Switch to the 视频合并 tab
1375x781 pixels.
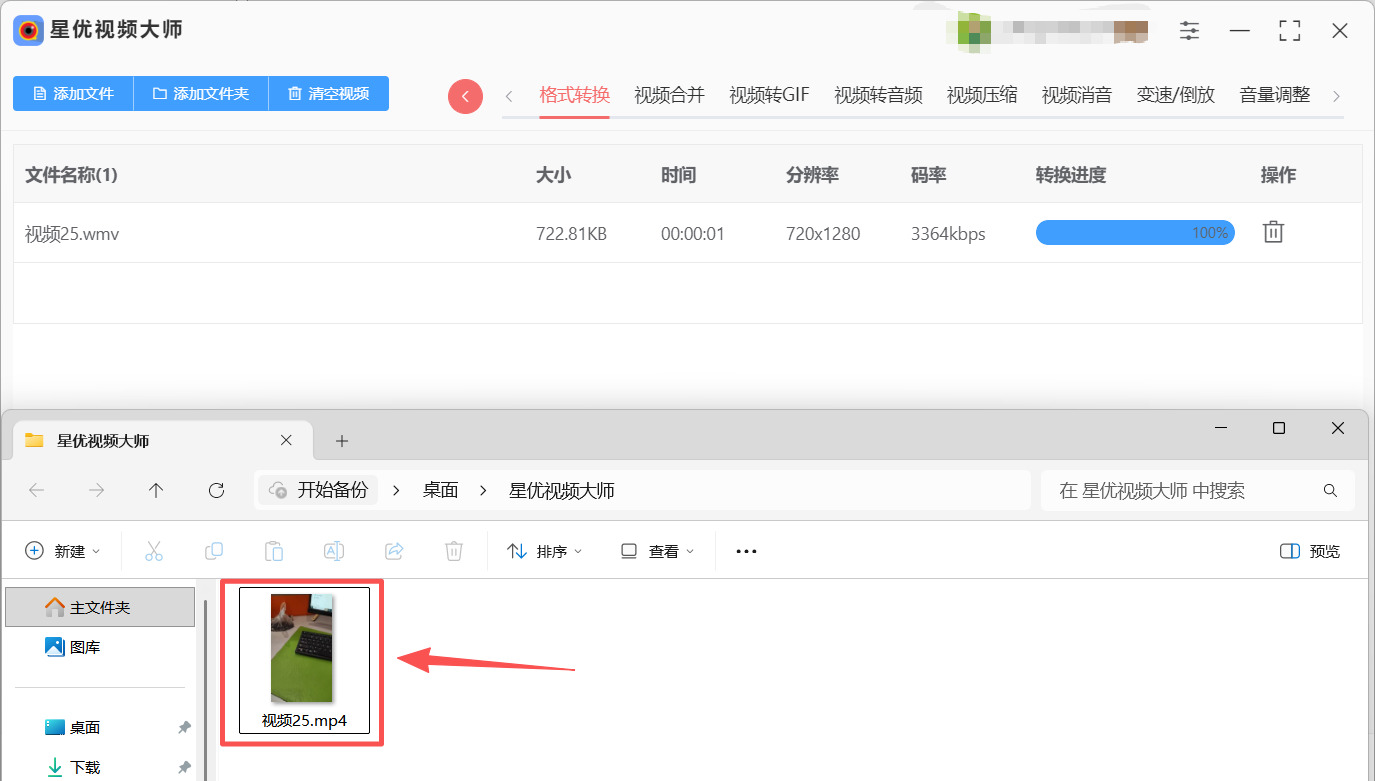point(669,95)
